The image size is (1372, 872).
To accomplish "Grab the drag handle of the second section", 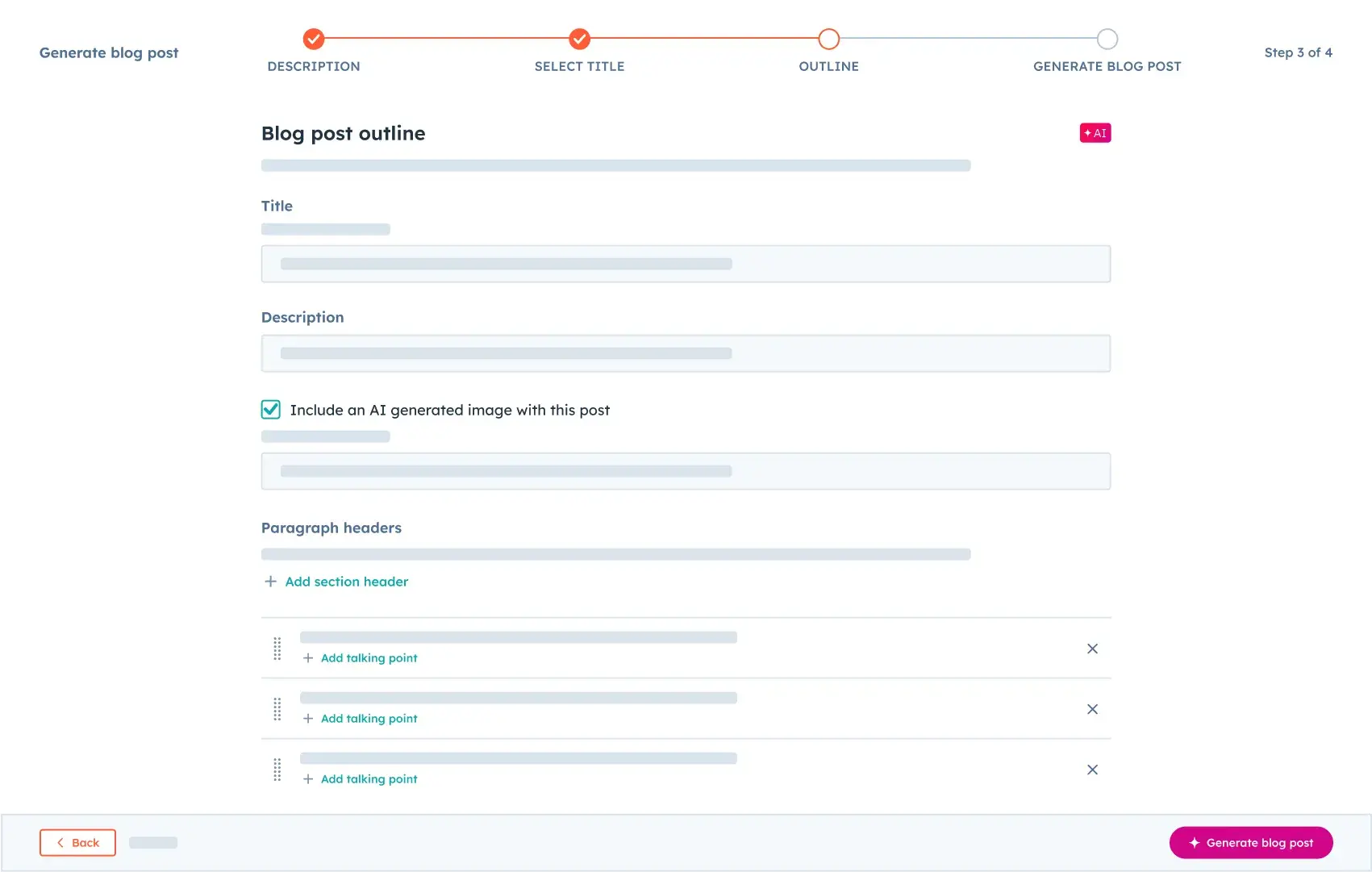I will click(x=277, y=709).
